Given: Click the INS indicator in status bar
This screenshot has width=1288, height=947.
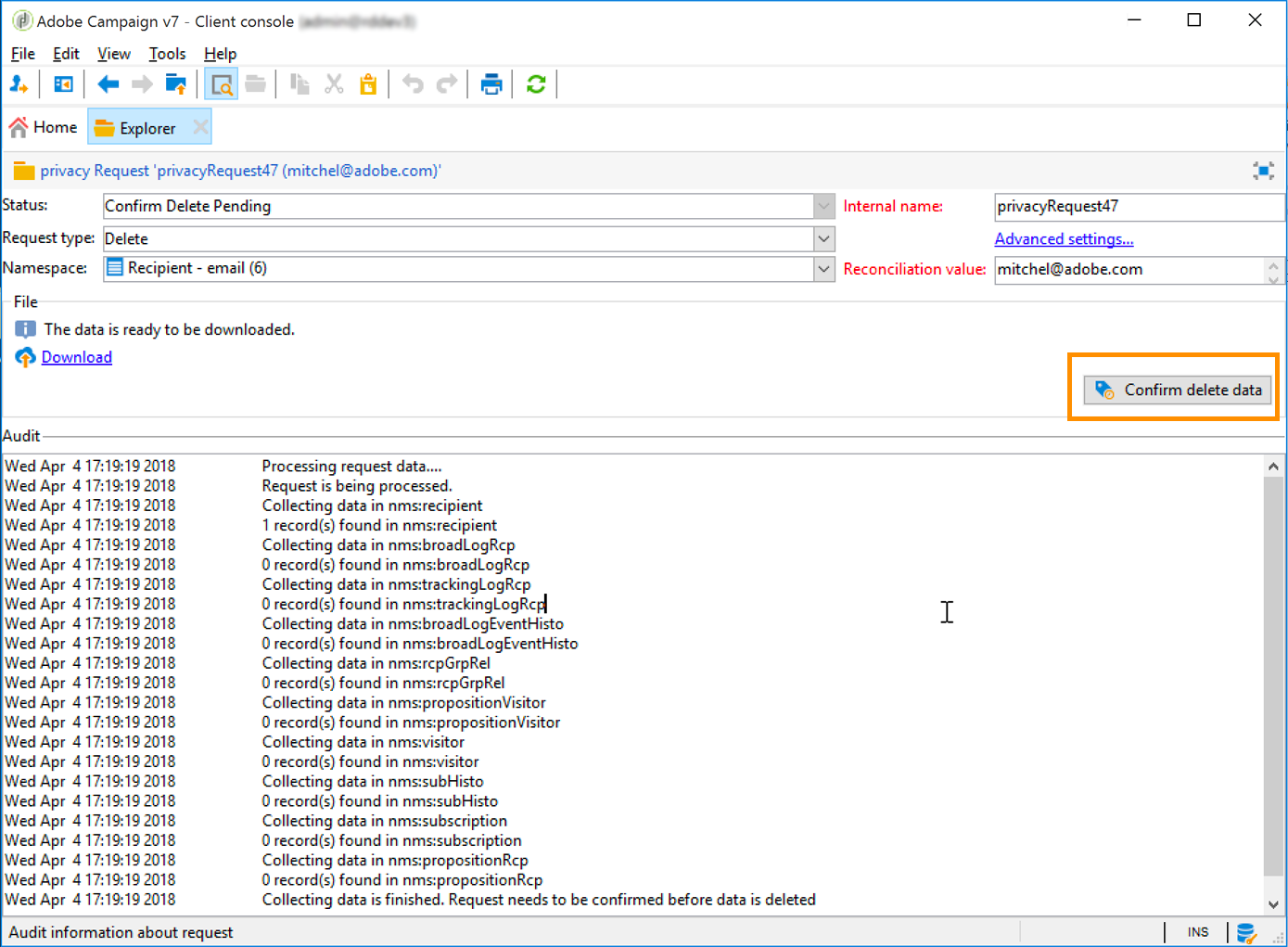Looking at the screenshot, I should pyautogui.click(x=1198, y=932).
